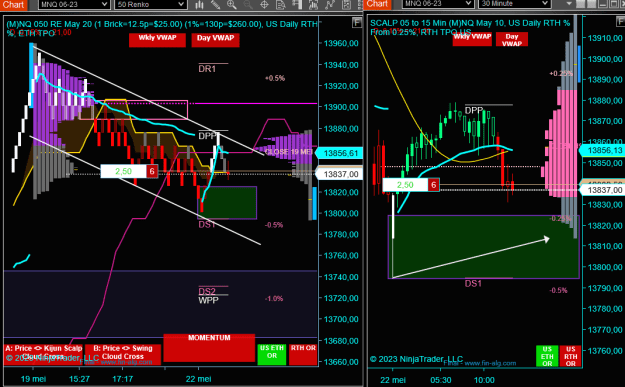This screenshot has width=625, height=387.
Task: Click 17:17 on Renko time axis
Action: coord(123,379)
